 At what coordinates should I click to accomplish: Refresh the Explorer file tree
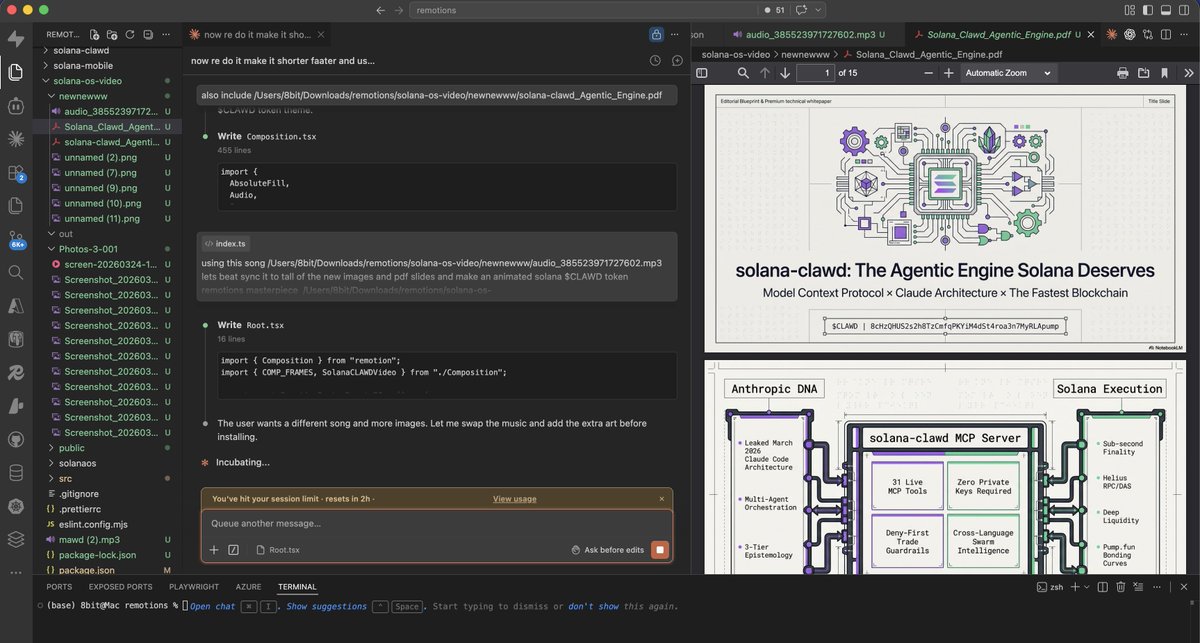(x=129, y=34)
